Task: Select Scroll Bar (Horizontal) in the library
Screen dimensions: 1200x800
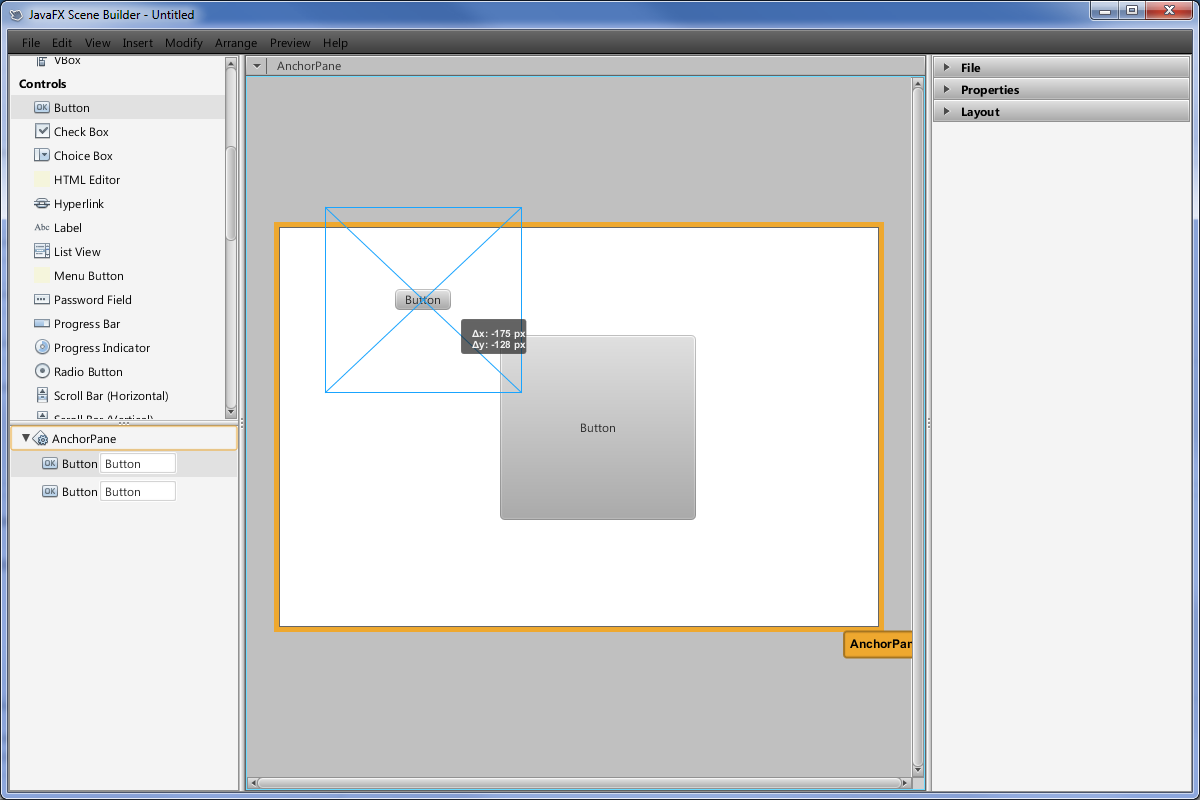Action: 110,396
